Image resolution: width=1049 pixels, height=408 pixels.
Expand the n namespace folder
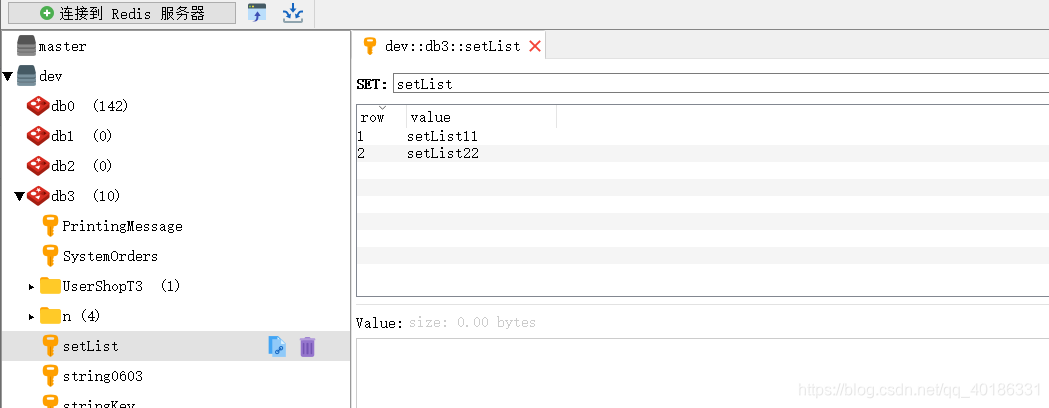pyautogui.click(x=31, y=317)
